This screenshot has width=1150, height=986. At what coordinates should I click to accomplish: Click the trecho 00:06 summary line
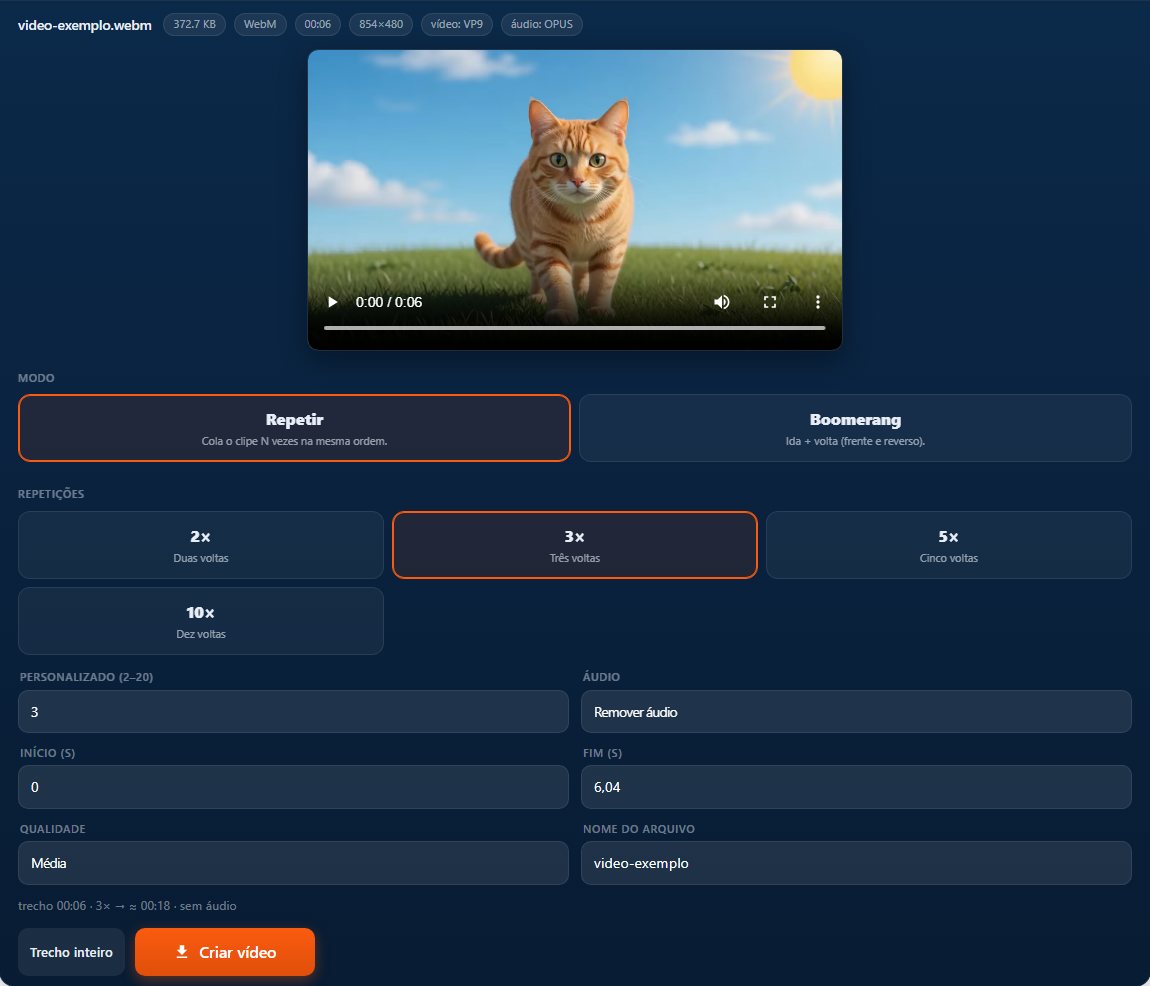(x=127, y=906)
